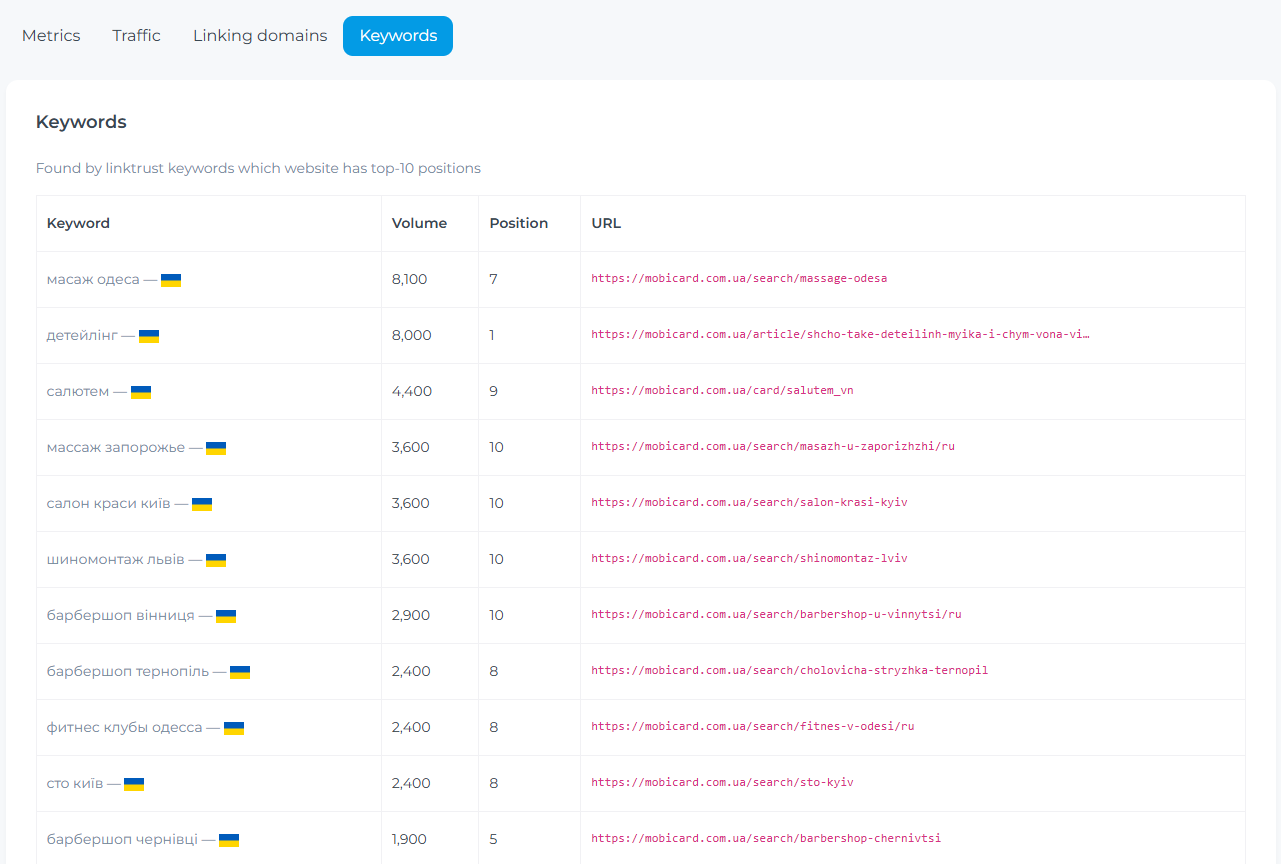The height and width of the screenshot is (864, 1281).
Task: Click the volume value 8,000
Action: pos(412,336)
